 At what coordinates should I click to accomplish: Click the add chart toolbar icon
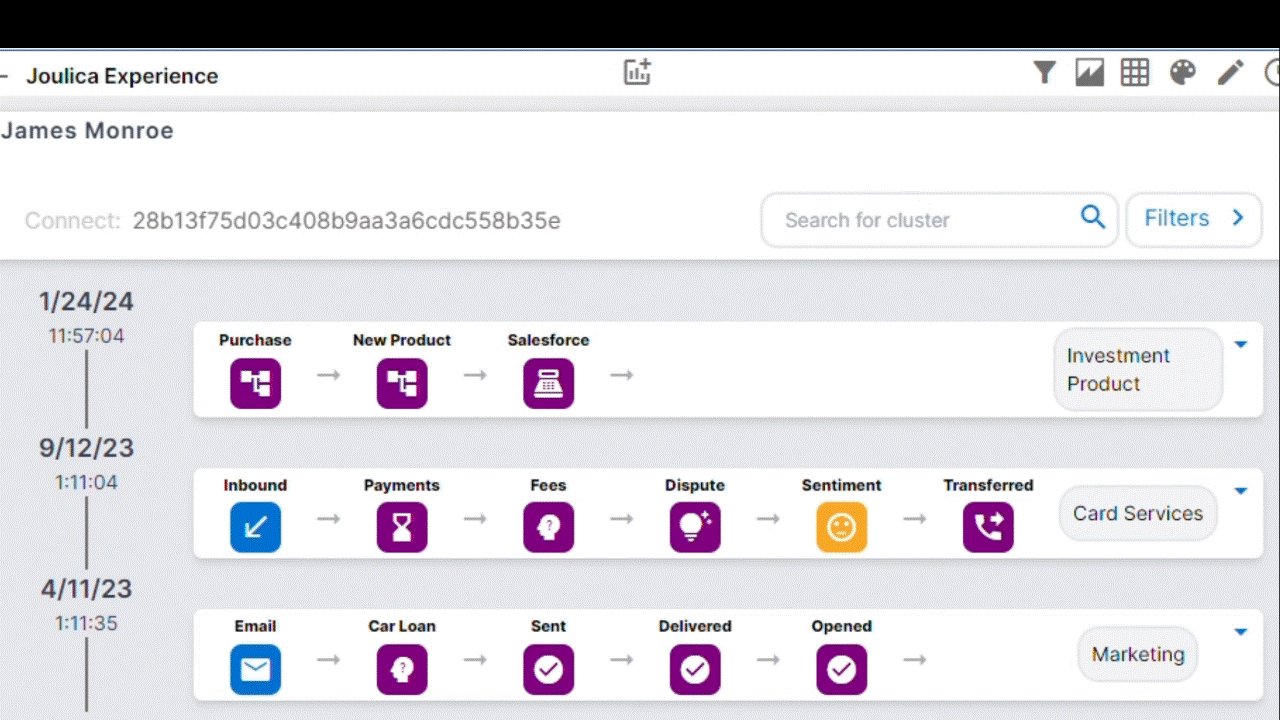pyautogui.click(x=637, y=72)
